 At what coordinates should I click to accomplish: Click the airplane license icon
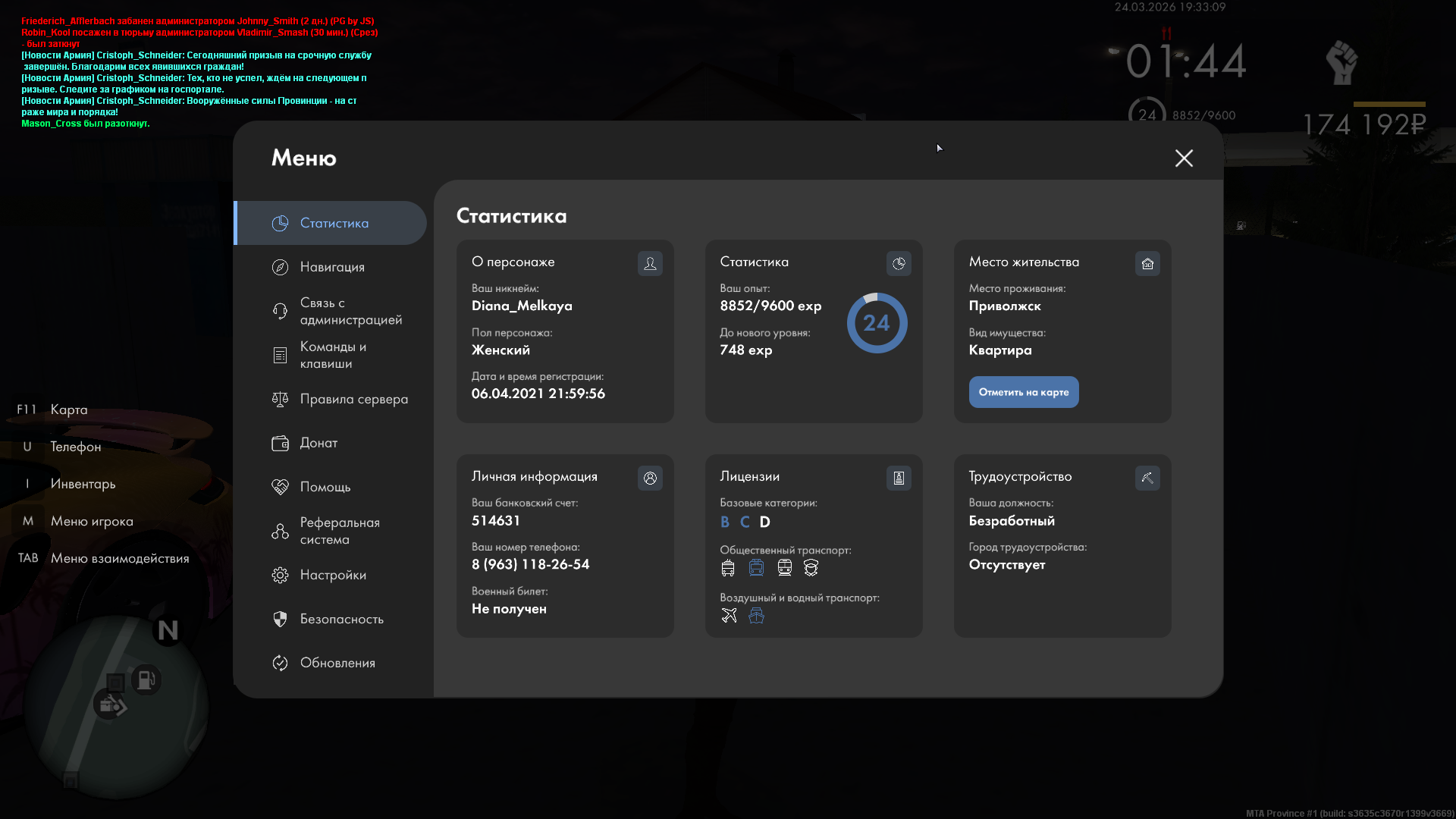pyautogui.click(x=729, y=616)
